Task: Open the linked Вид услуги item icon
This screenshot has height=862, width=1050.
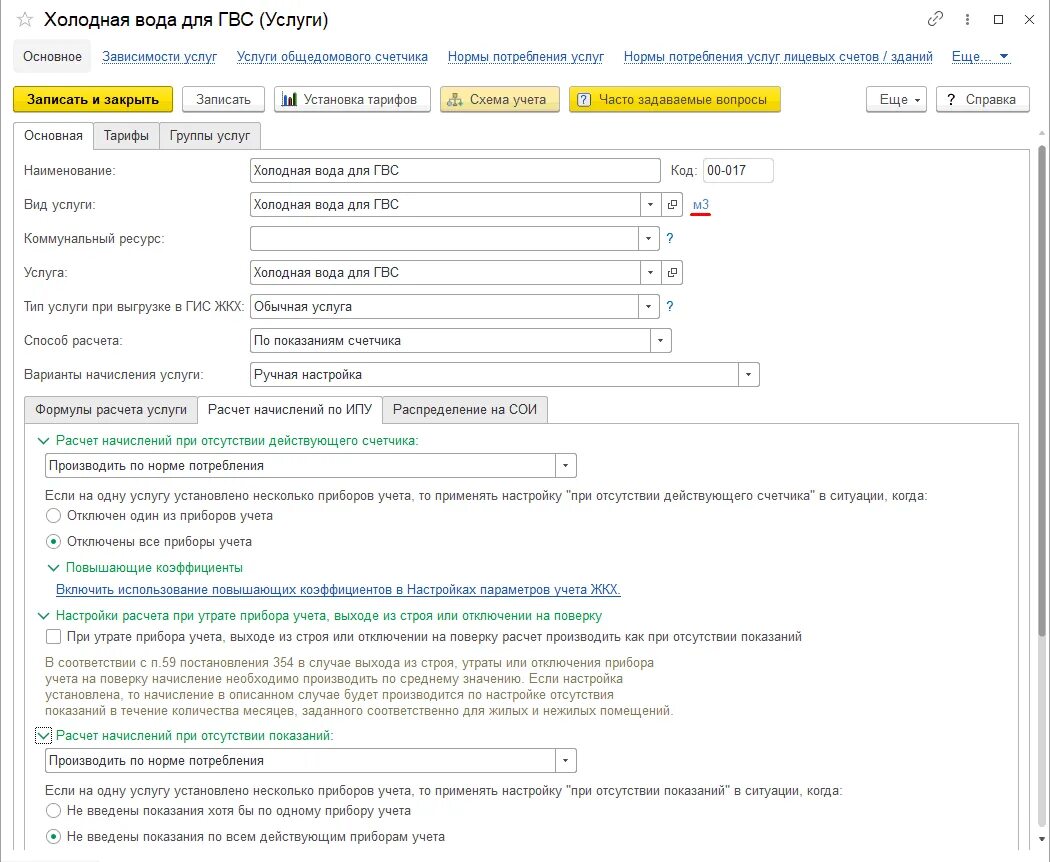Action: click(x=672, y=204)
